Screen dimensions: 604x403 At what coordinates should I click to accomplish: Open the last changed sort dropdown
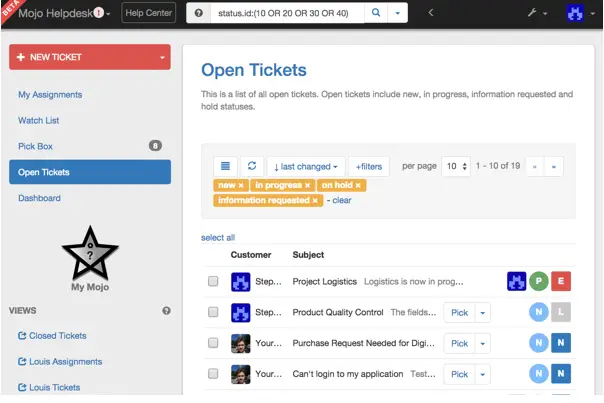306,166
